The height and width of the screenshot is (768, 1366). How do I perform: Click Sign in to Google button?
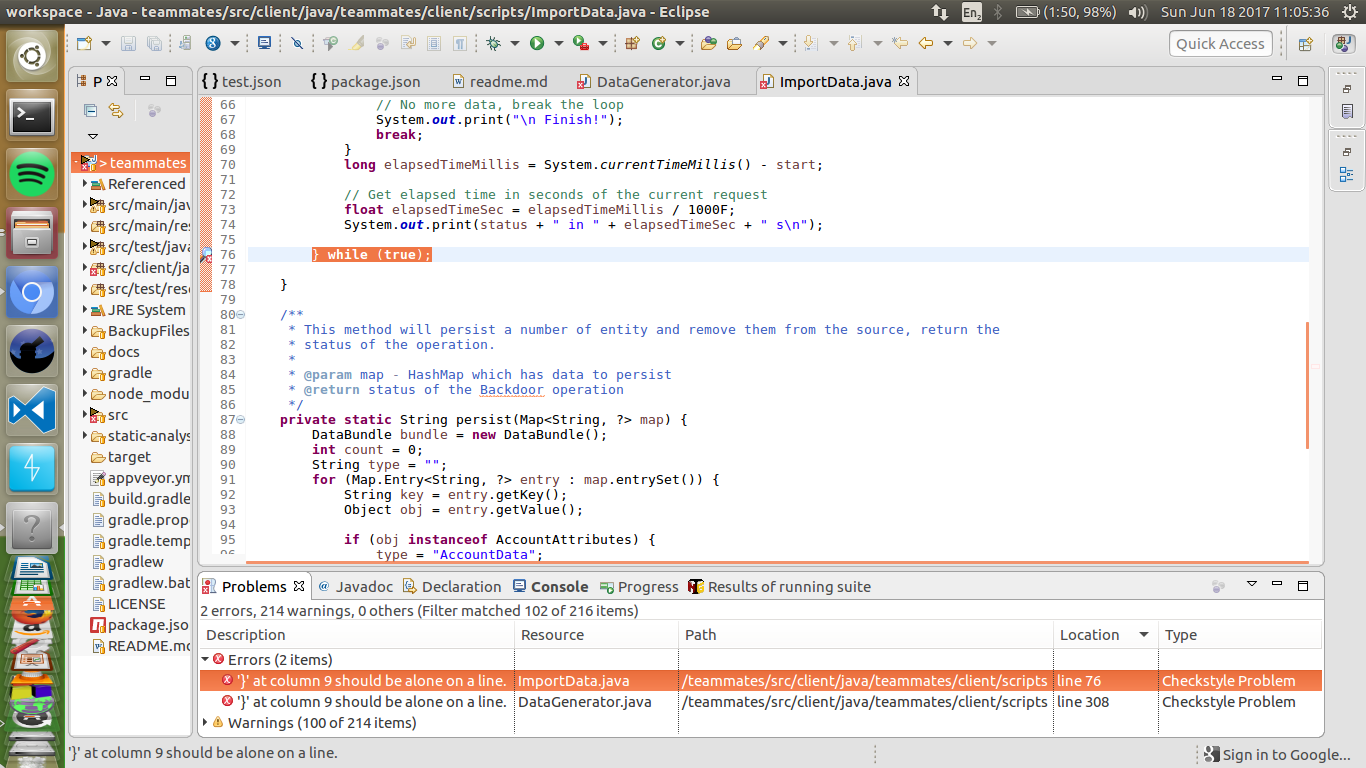1276,755
